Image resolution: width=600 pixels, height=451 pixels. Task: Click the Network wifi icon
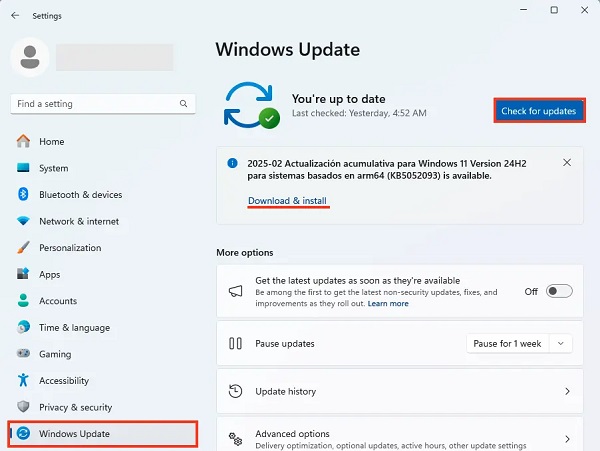(23, 221)
